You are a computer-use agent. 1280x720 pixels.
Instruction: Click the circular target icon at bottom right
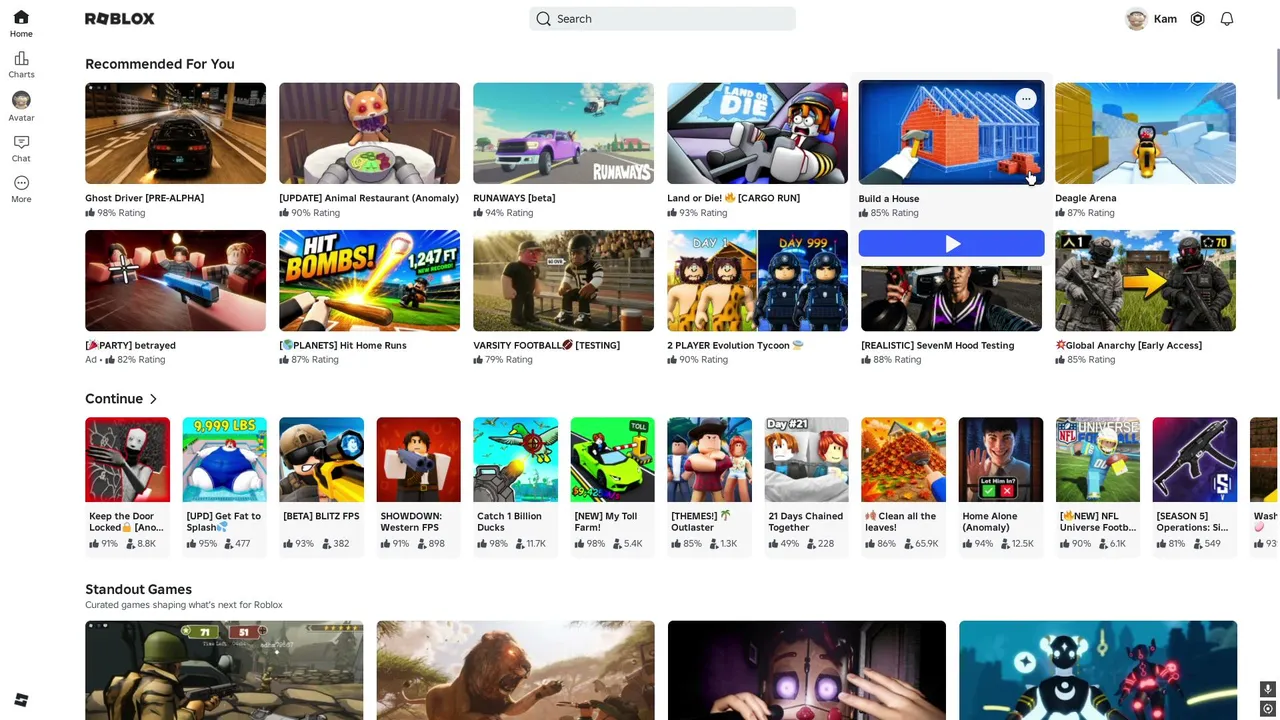click(1267, 708)
